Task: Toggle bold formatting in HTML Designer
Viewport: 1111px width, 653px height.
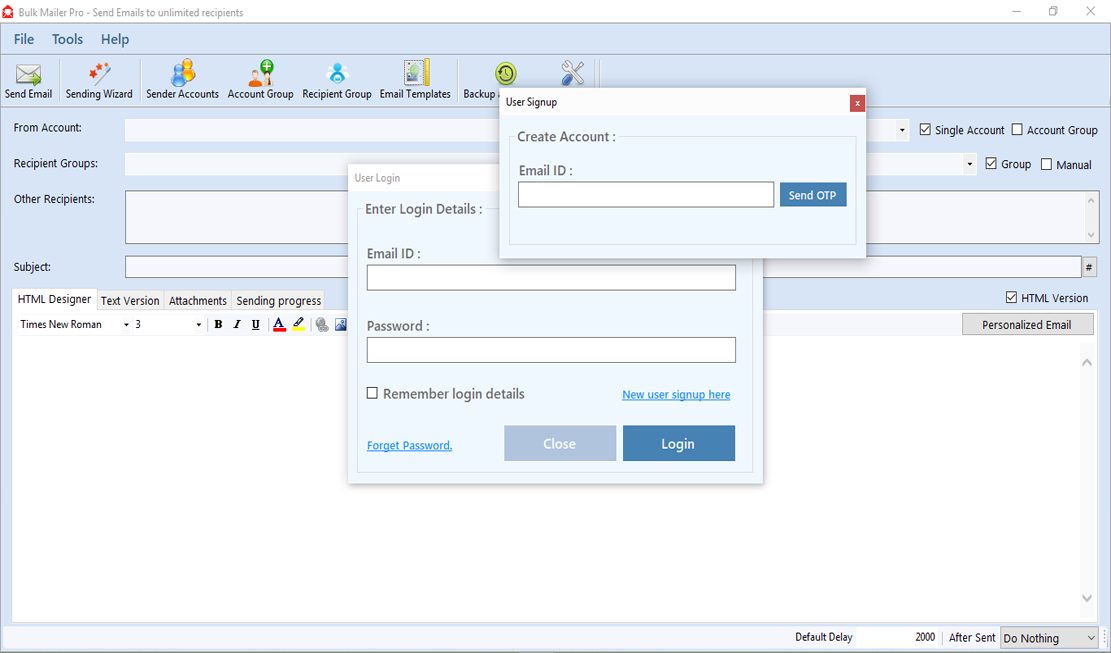Action: tap(218, 324)
